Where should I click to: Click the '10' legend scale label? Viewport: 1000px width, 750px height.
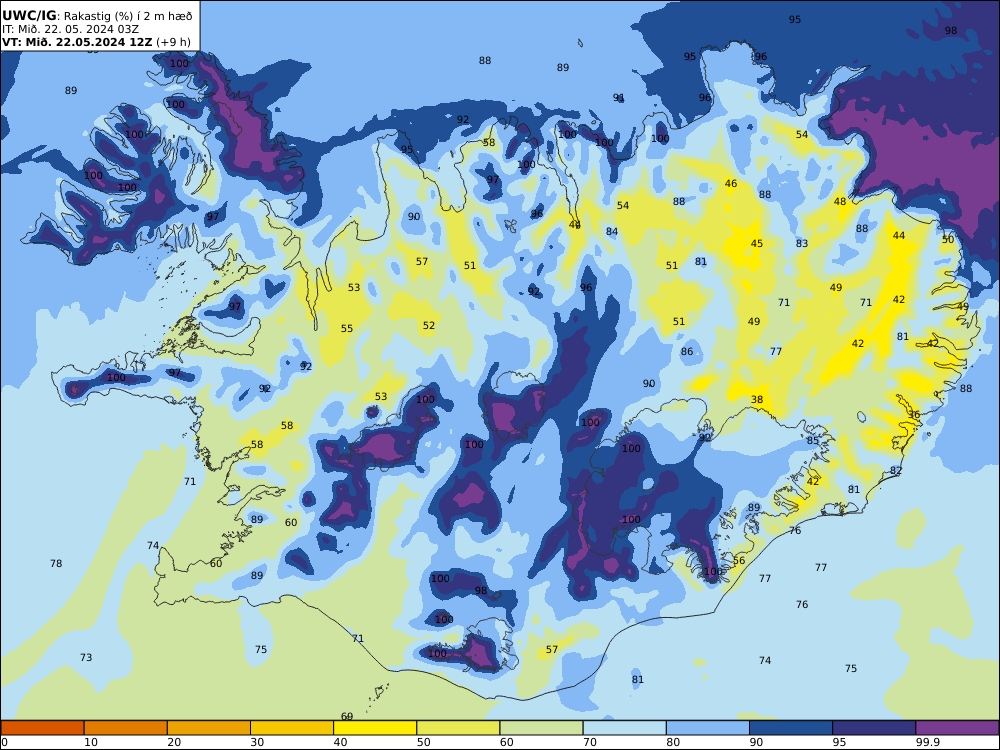[91, 742]
